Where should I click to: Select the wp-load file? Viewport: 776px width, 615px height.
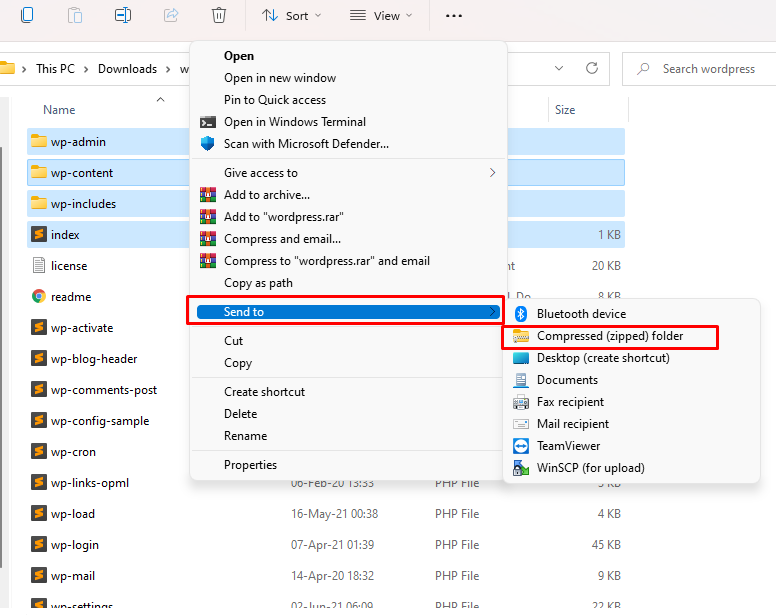[63, 514]
